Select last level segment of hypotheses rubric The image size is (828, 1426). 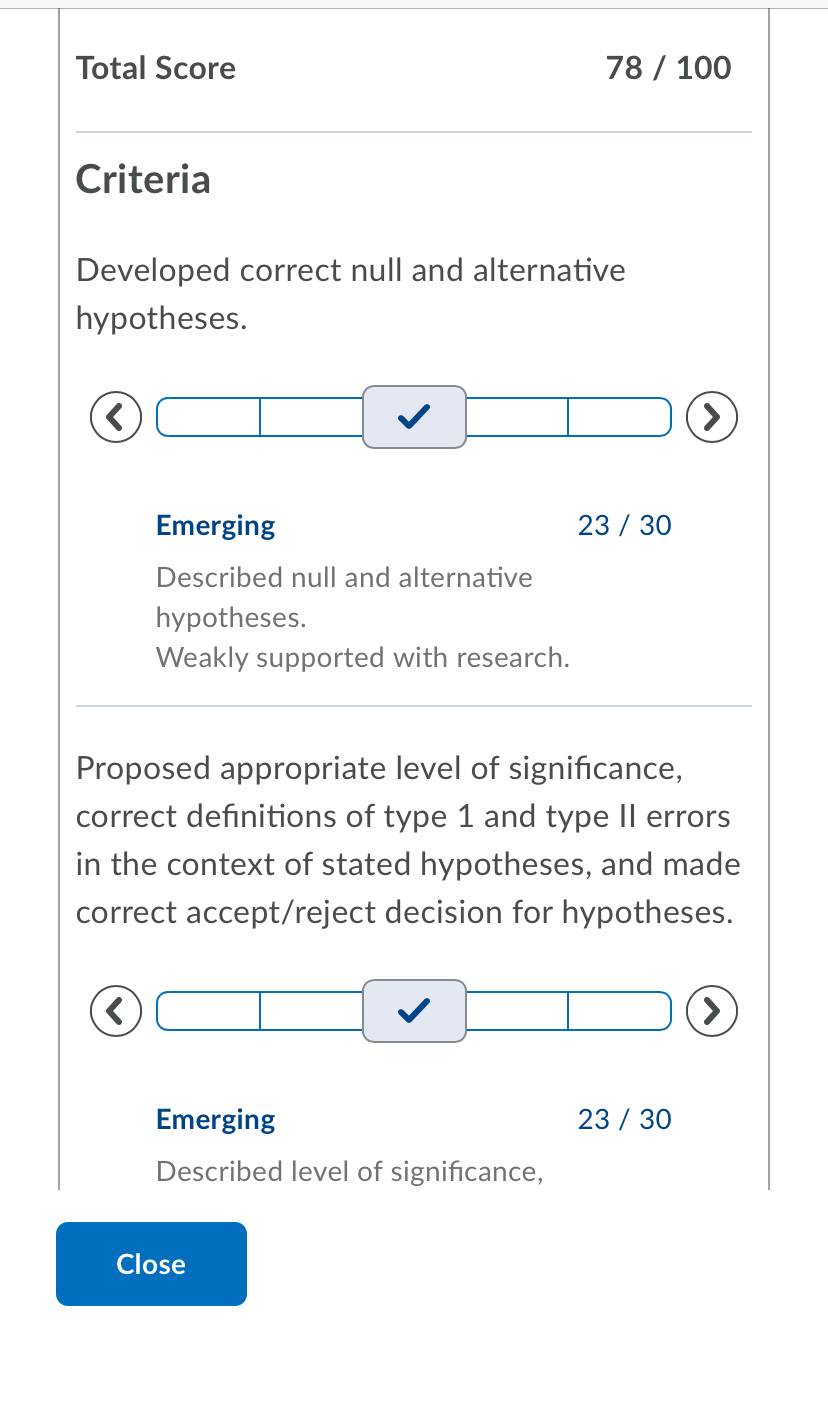pyautogui.click(x=620, y=417)
